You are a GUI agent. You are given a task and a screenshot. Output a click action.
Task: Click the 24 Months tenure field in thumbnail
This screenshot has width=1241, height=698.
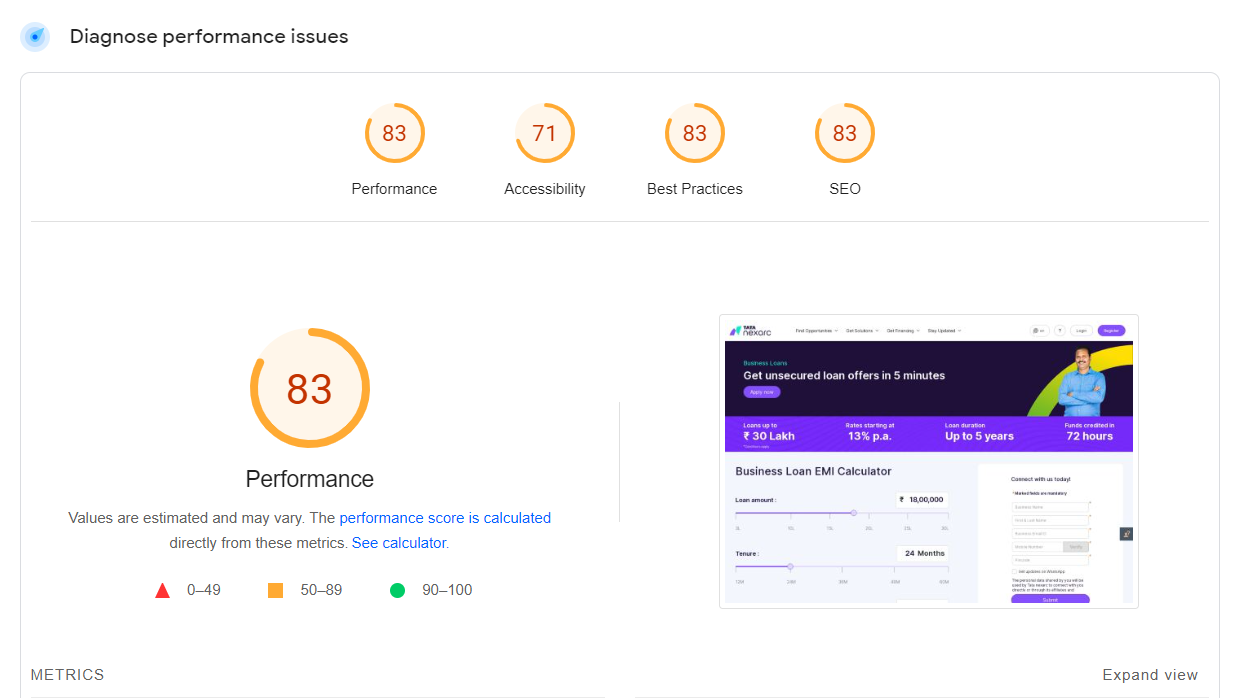[922, 553]
